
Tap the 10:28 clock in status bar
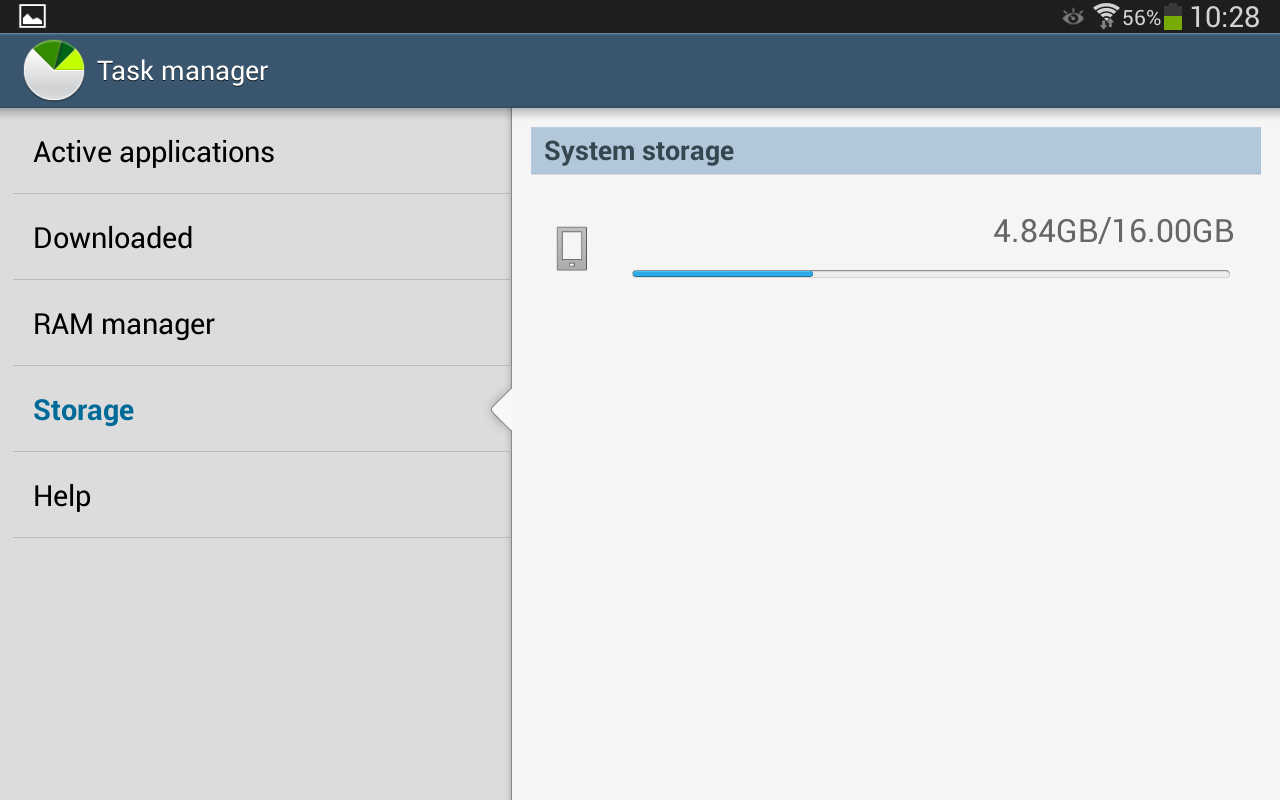[1225, 17]
